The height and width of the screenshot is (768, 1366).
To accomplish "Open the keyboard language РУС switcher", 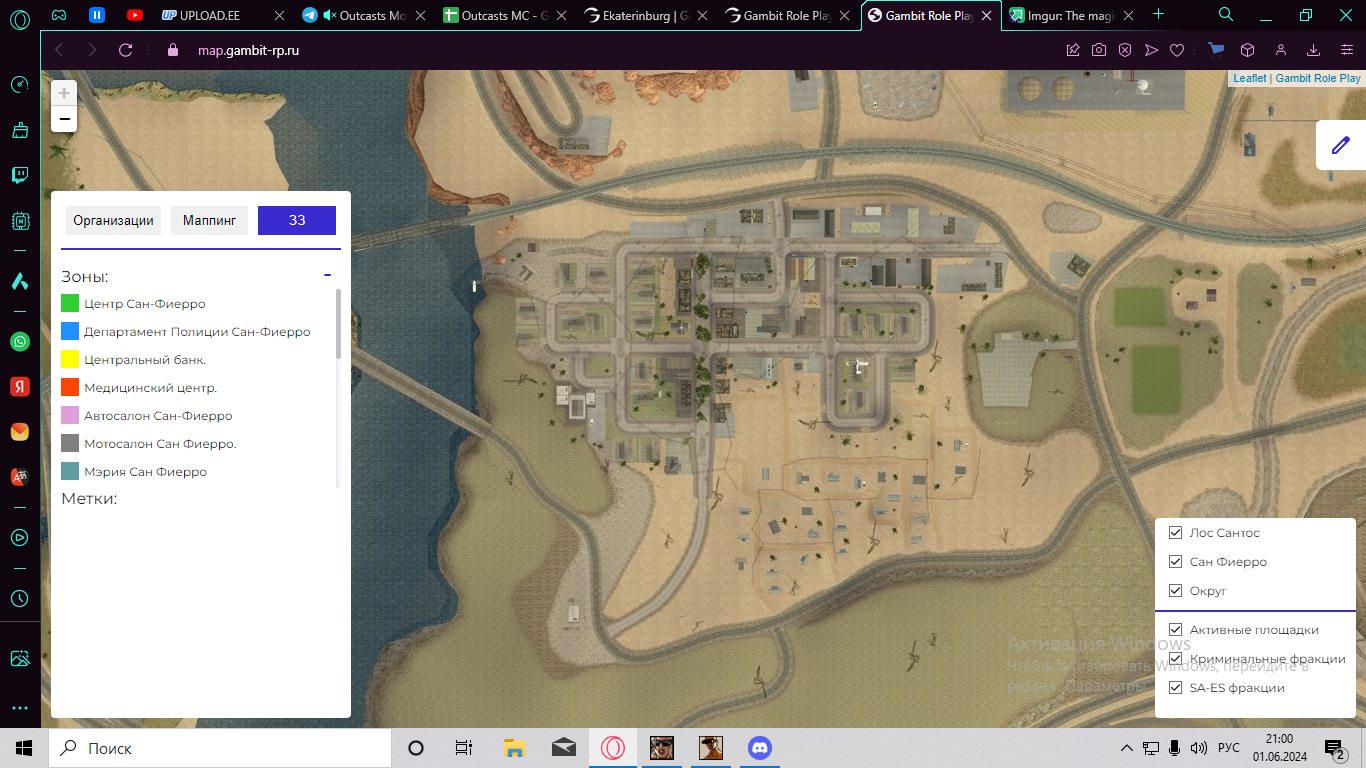I will (1228, 748).
